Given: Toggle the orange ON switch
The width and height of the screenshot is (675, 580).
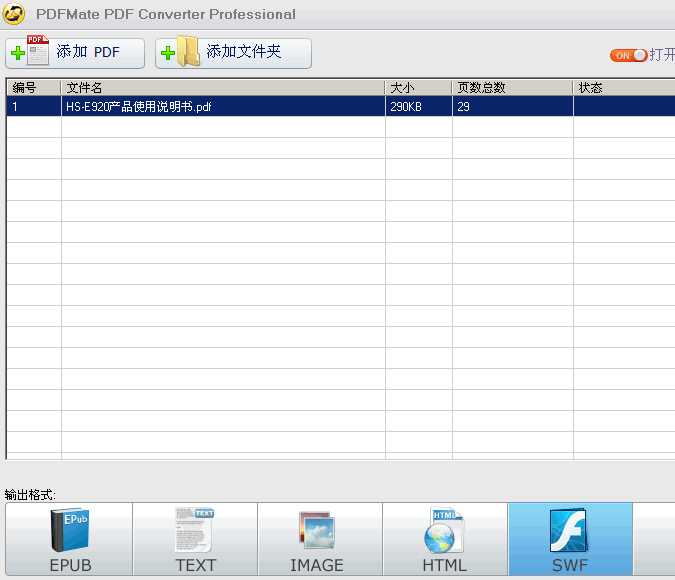Looking at the screenshot, I should [x=628, y=55].
